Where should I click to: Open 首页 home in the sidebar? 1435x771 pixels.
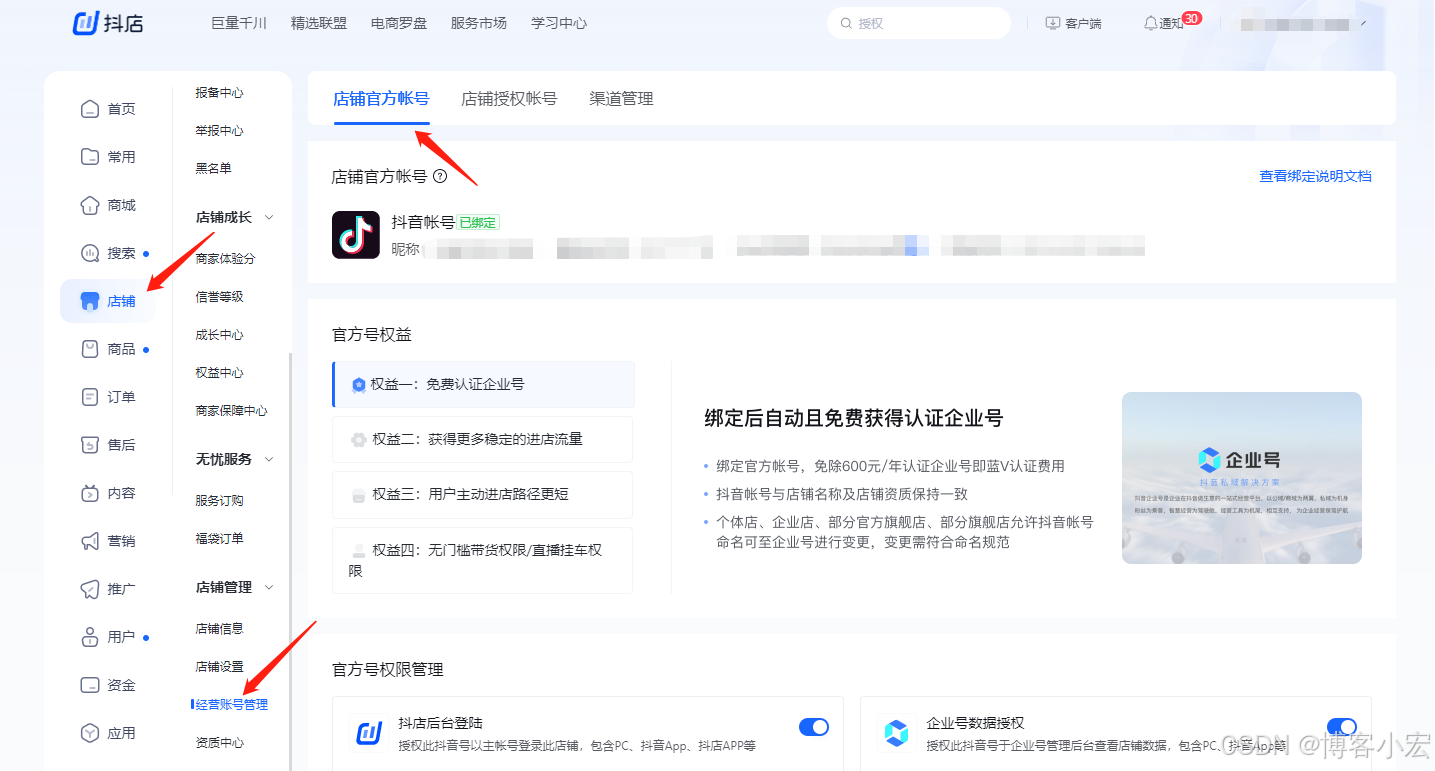coord(108,109)
